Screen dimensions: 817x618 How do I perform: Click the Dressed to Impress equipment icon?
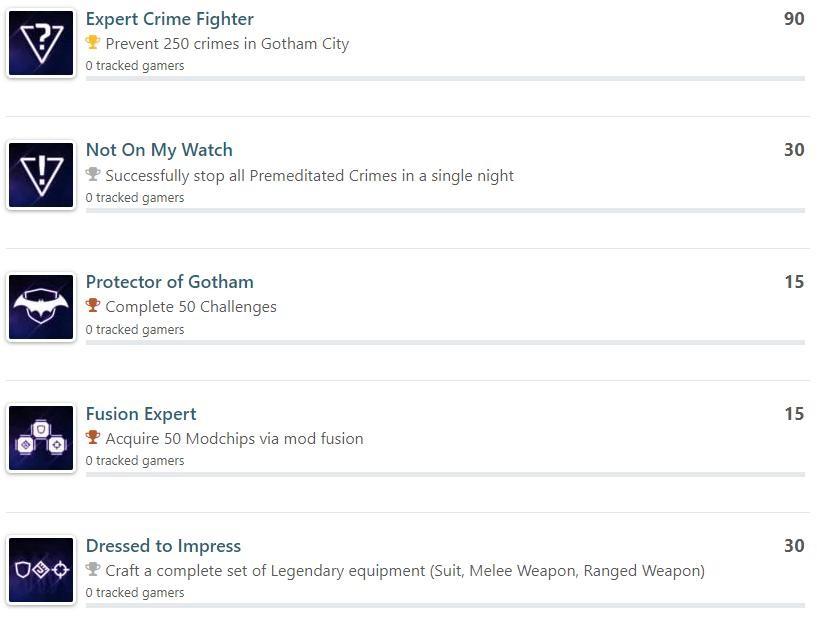click(x=41, y=570)
